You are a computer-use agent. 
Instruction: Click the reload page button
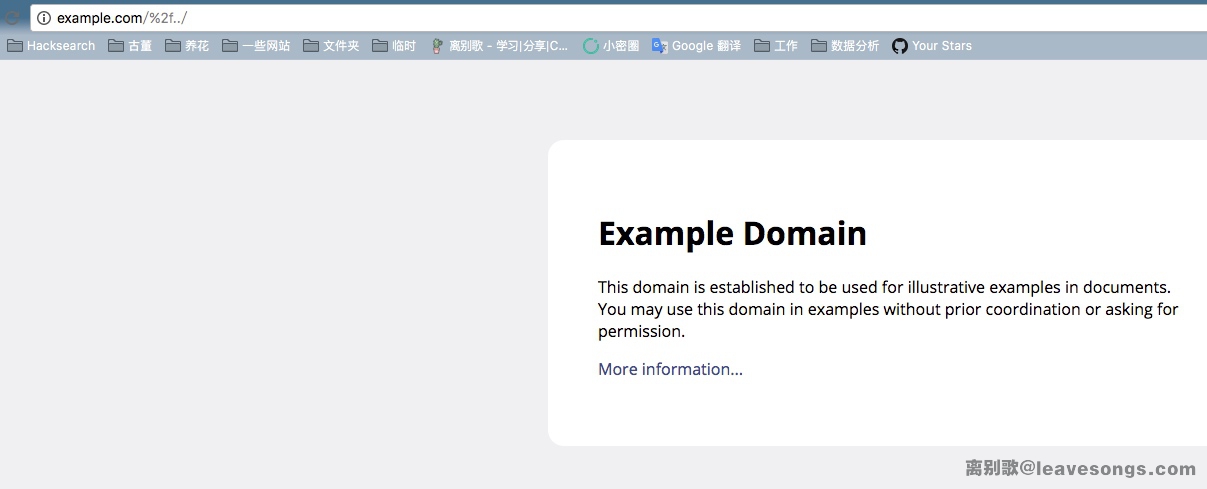[12, 18]
